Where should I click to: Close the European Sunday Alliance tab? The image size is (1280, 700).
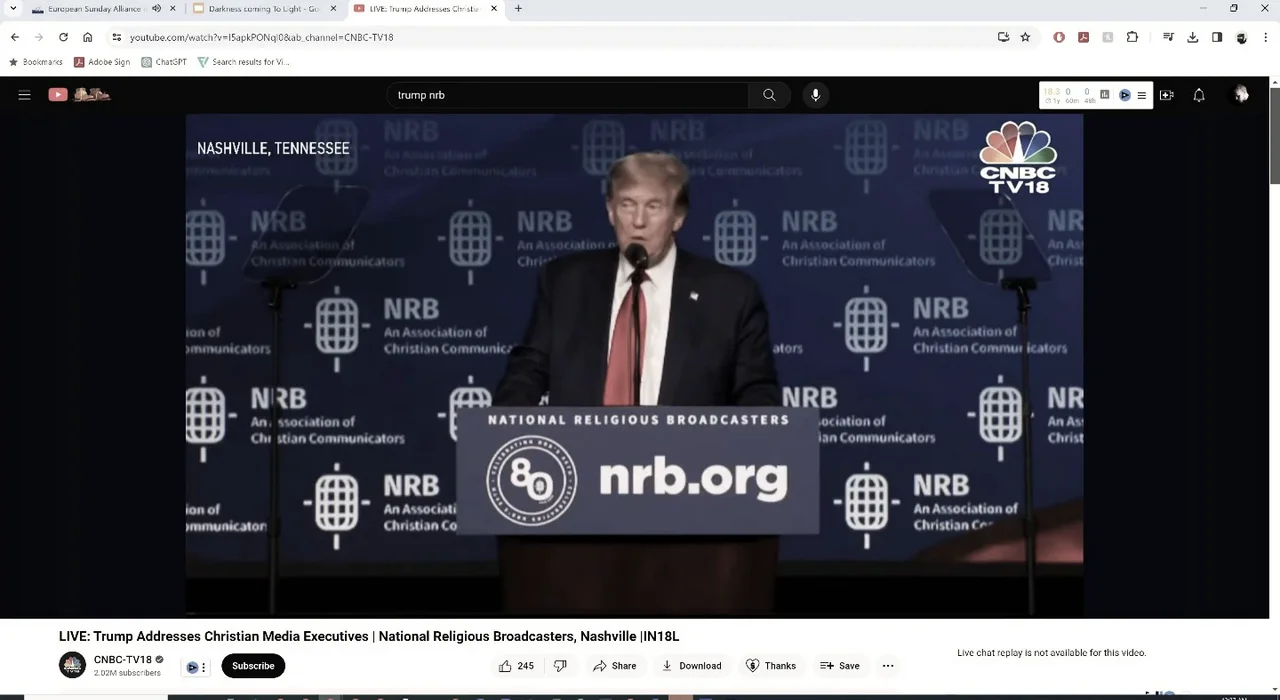pos(173,9)
